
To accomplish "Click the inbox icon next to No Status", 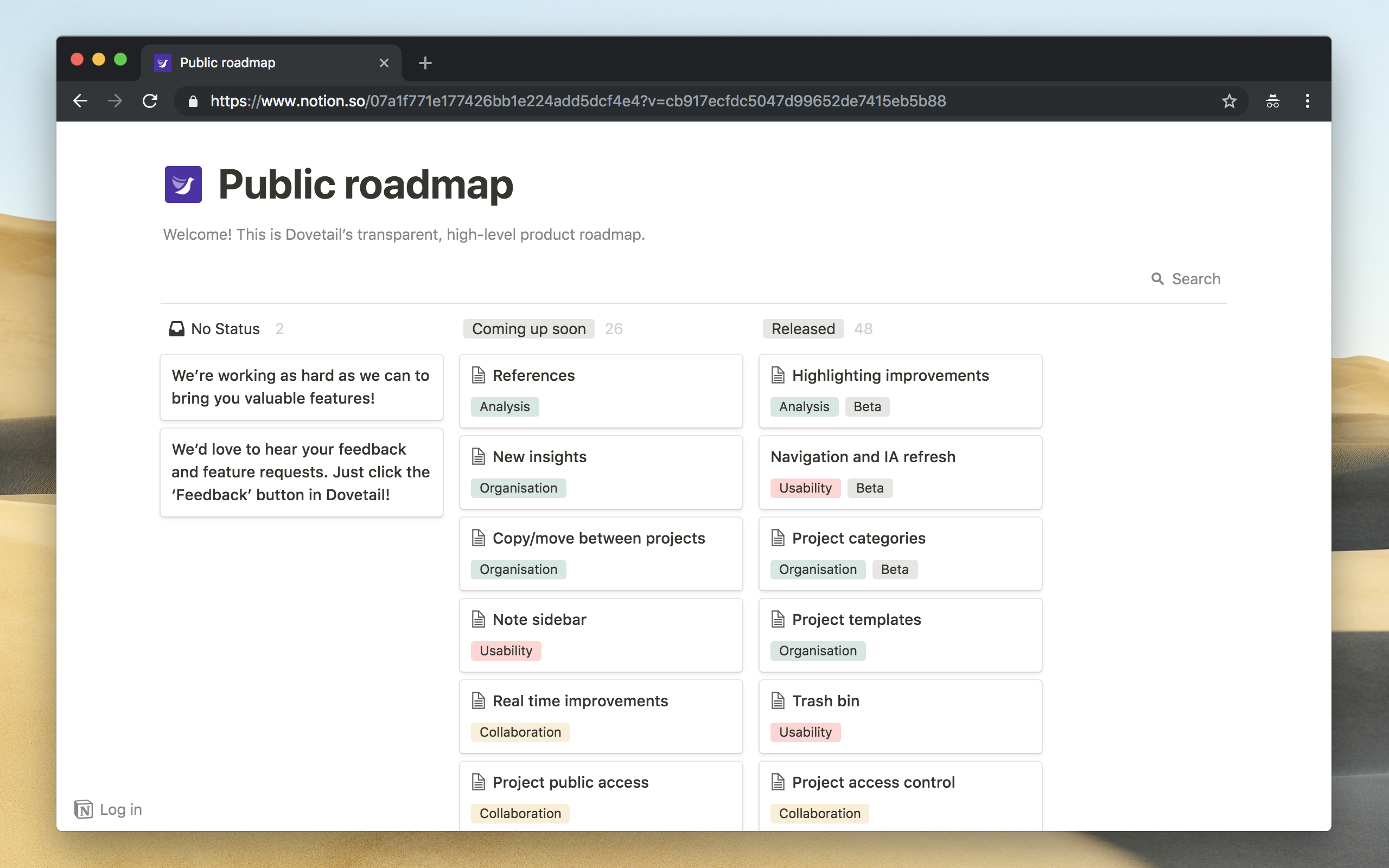I will (x=177, y=328).
